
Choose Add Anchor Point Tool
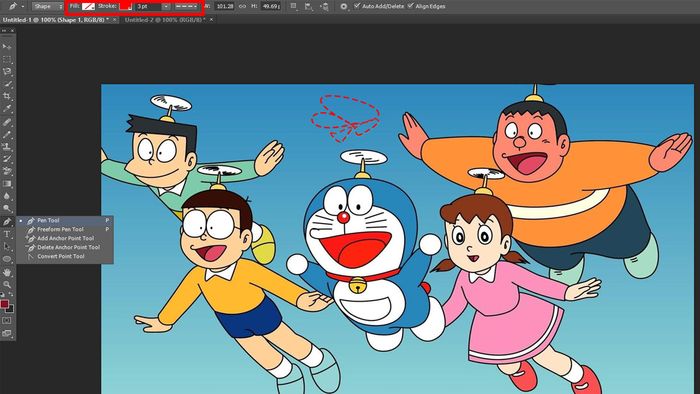coord(65,238)
